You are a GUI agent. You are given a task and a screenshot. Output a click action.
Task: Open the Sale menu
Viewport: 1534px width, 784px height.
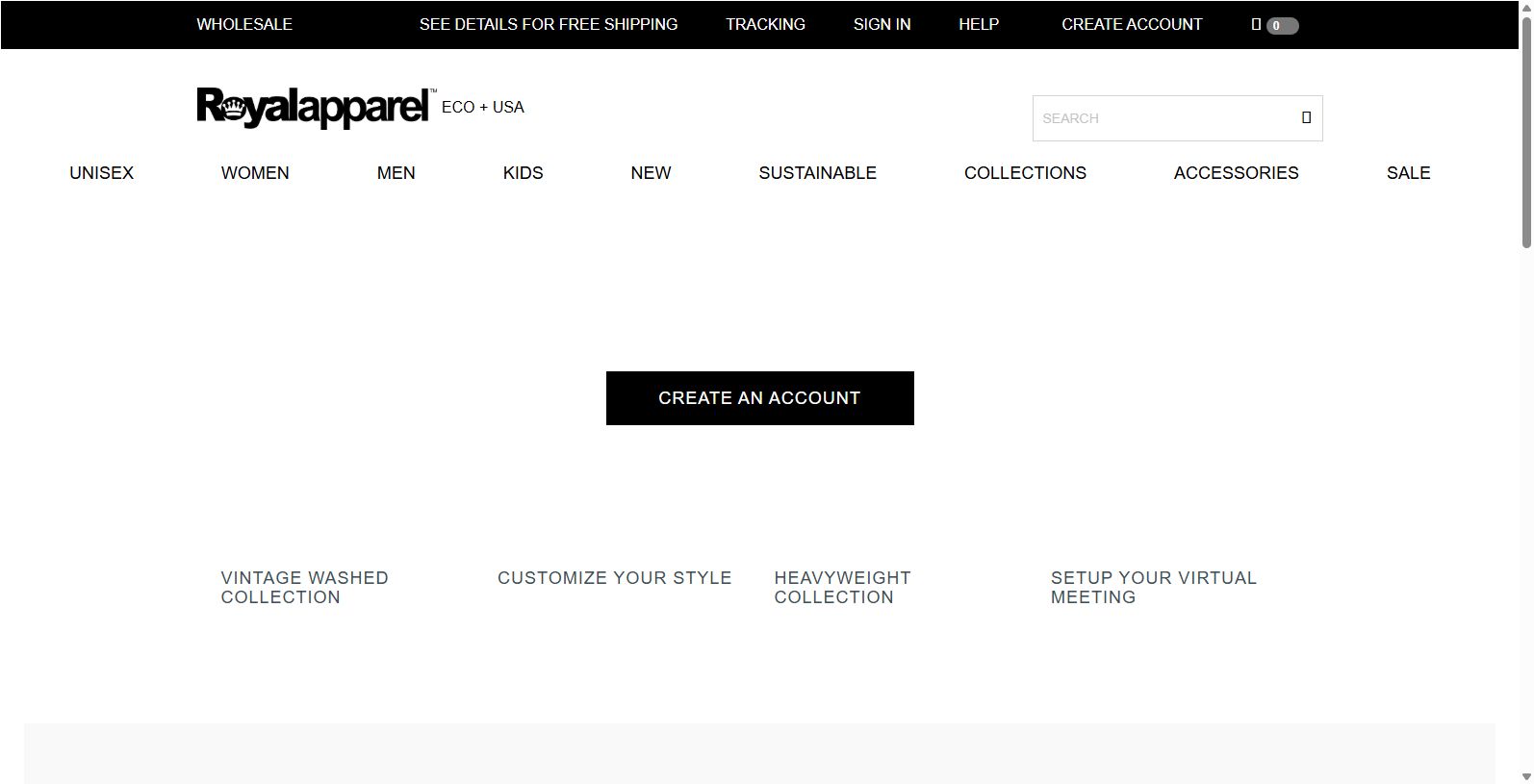1408,173
